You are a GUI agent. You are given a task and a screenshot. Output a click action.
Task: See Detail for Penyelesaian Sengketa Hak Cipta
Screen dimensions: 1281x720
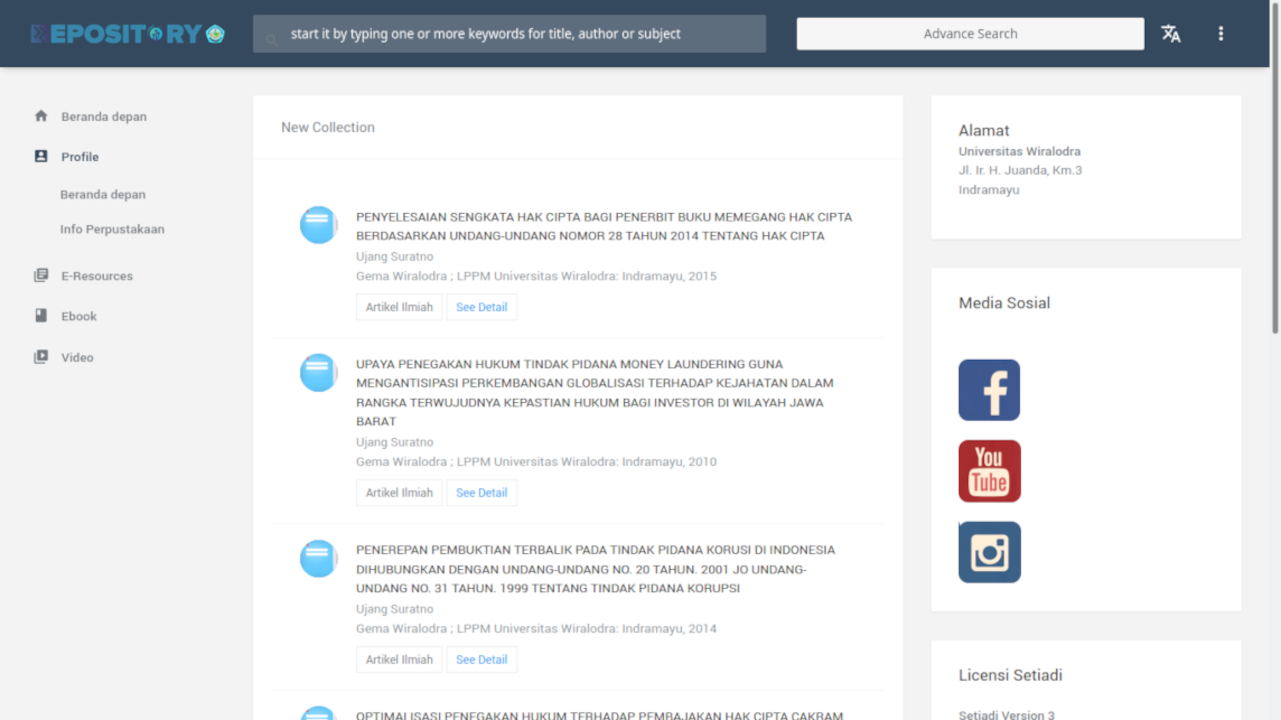(x=482, y=307)
